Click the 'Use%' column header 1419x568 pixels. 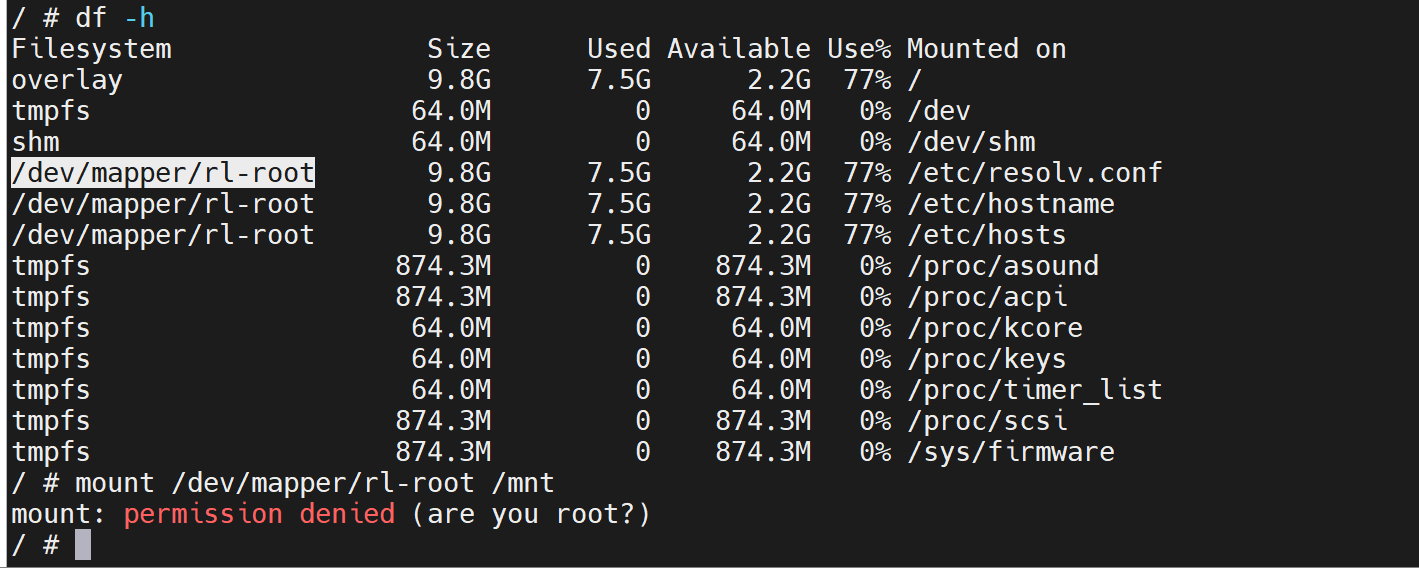tap(858, 49)
